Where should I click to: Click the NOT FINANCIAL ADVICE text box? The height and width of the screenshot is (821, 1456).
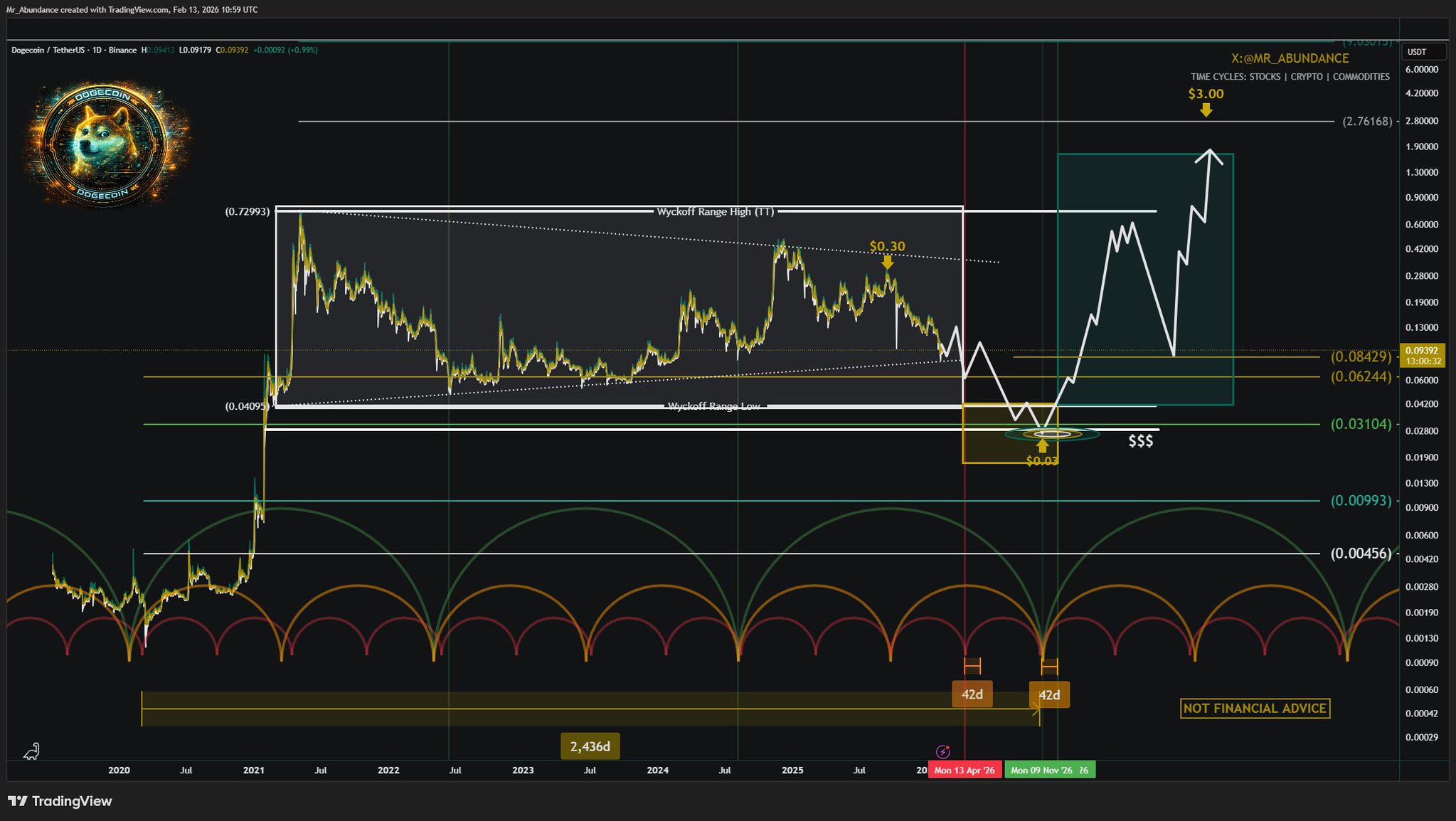click(x=1255, y=708)
